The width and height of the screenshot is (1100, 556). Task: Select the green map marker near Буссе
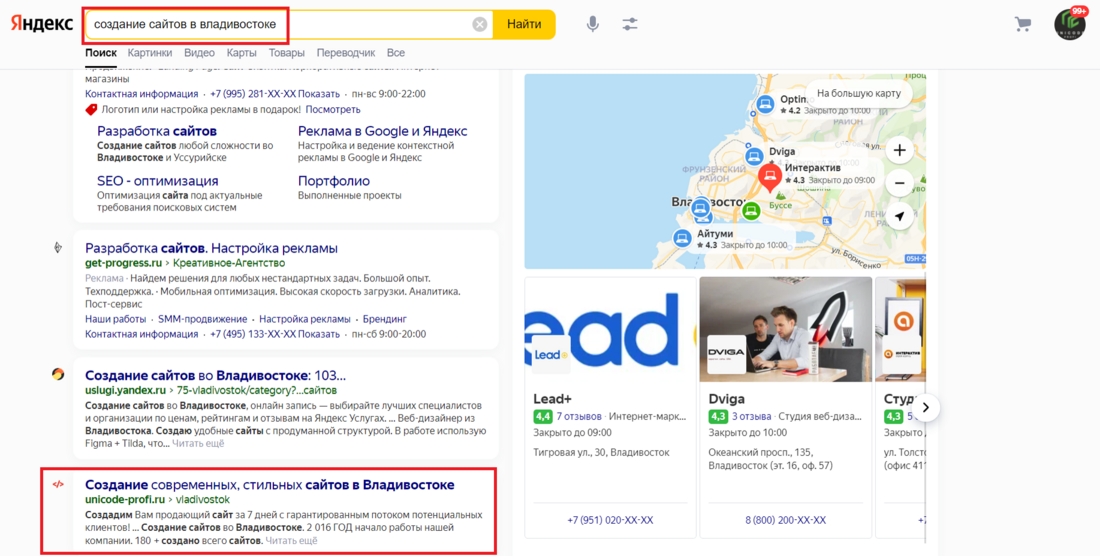click(751, 210)
